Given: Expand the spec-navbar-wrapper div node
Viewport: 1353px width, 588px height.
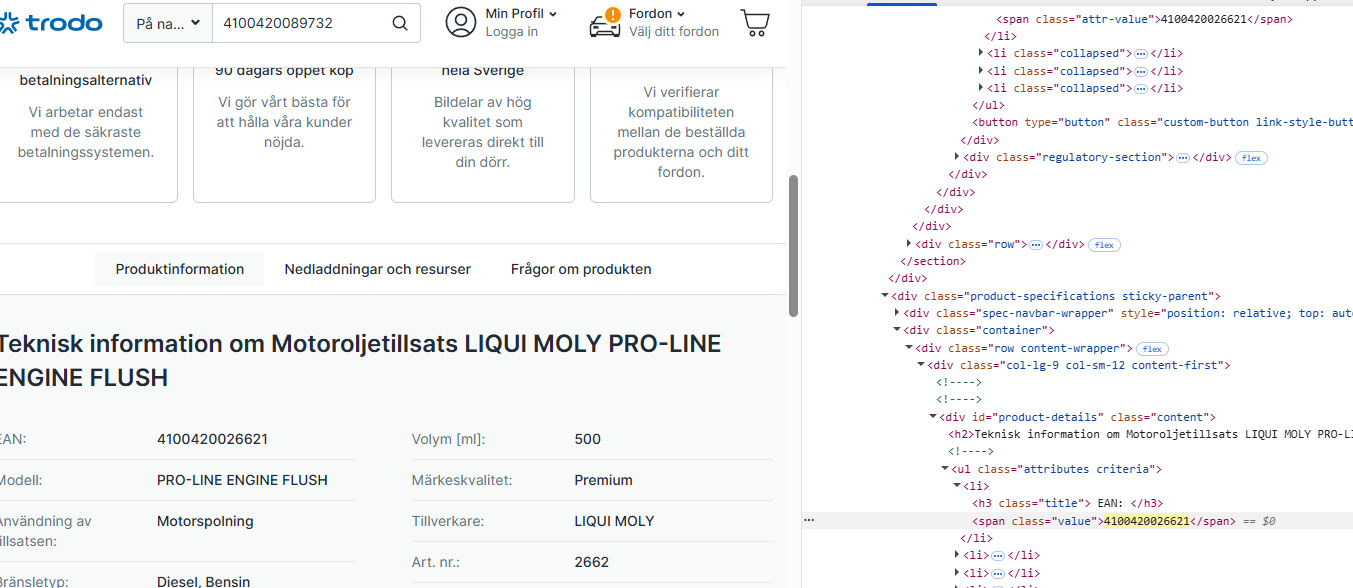Looking at the screenshot, I should coord(897,313).
